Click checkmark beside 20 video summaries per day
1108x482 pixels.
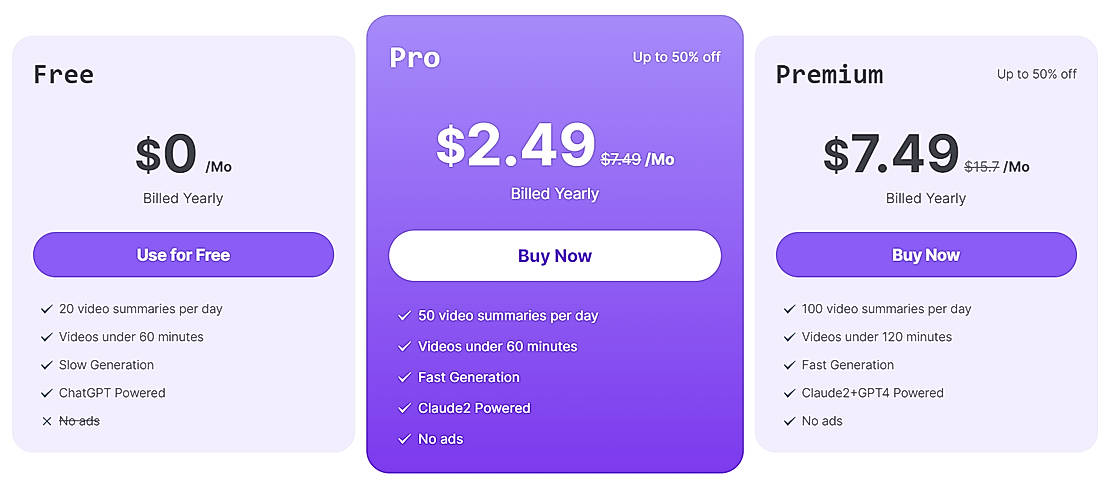(47, 309)
